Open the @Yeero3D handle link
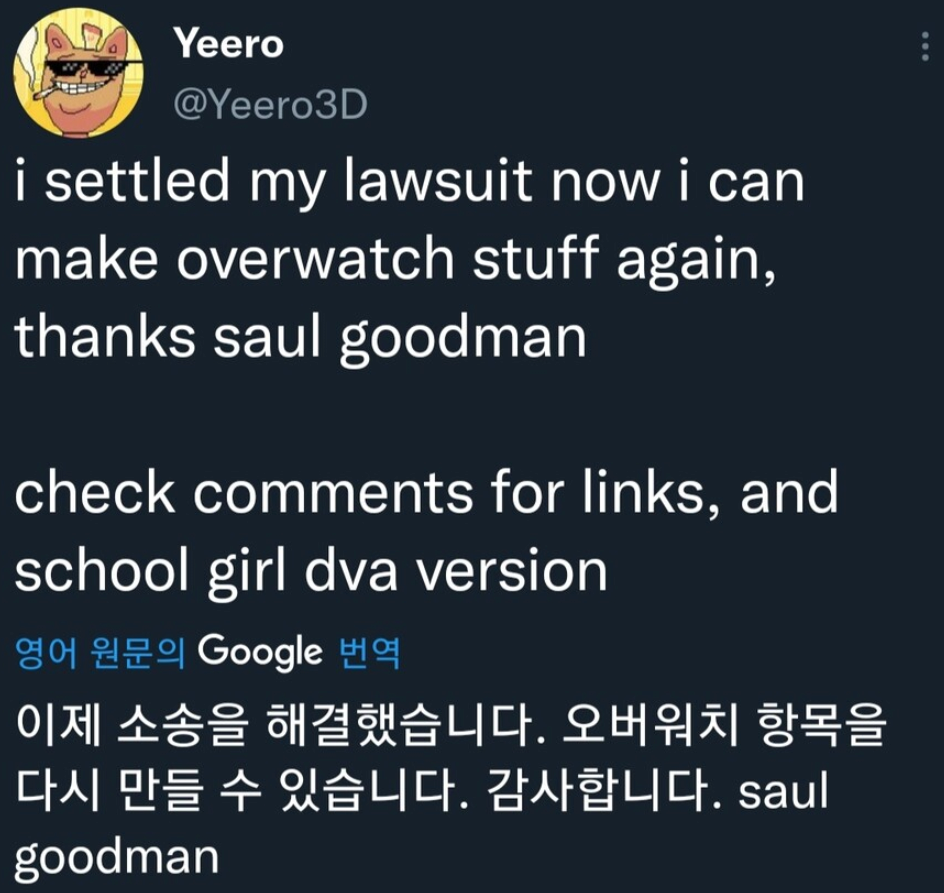Screen dimensions: 944x893 point(270,105)
